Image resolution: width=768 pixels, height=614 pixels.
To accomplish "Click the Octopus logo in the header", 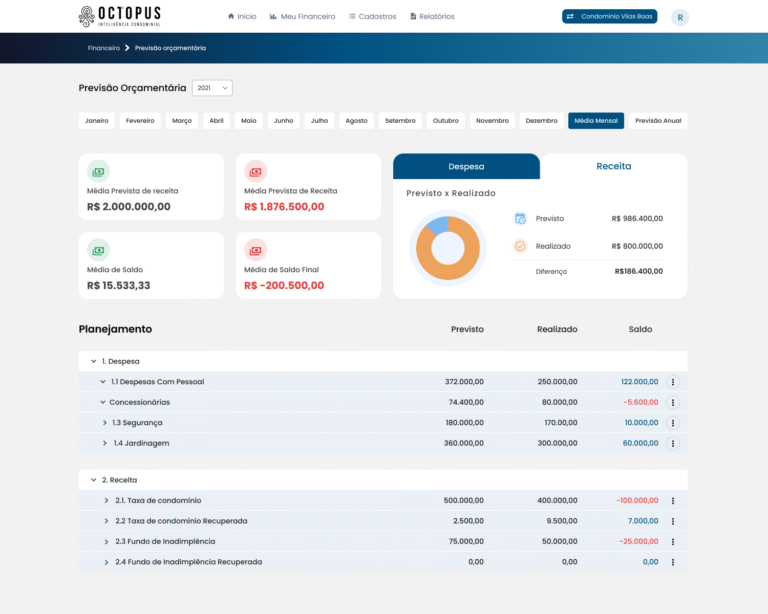I will pyautogui.click(x=121, y=17).
